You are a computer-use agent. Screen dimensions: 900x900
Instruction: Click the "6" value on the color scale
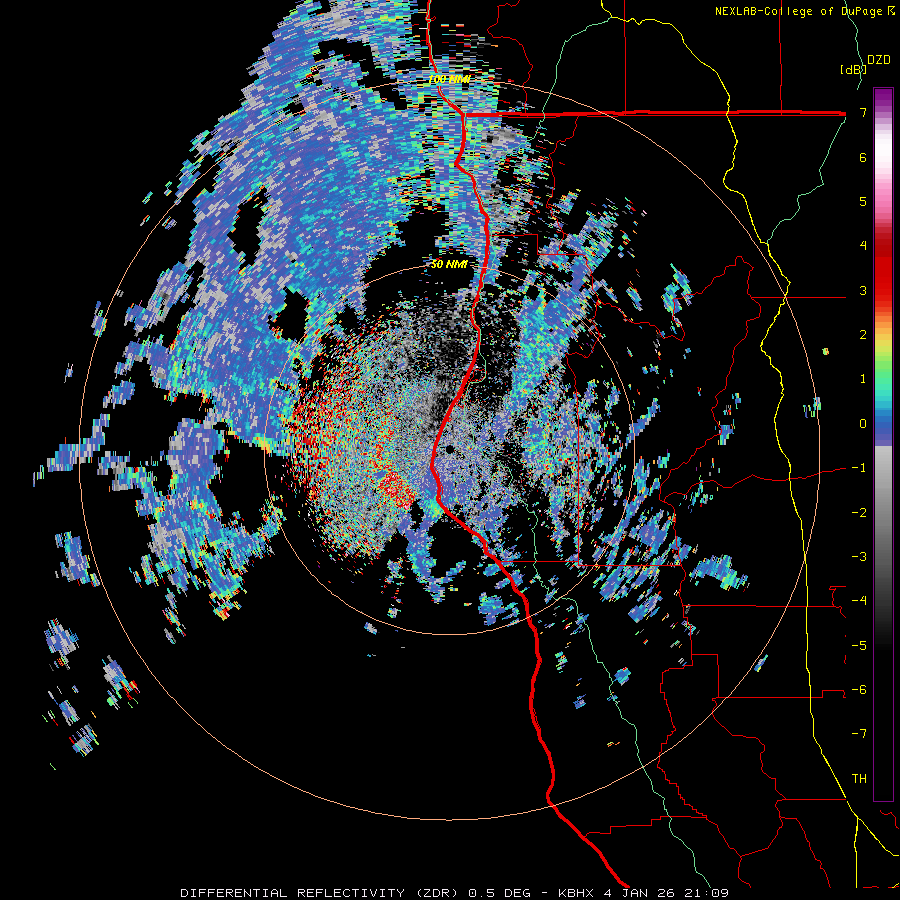[863, 157]
